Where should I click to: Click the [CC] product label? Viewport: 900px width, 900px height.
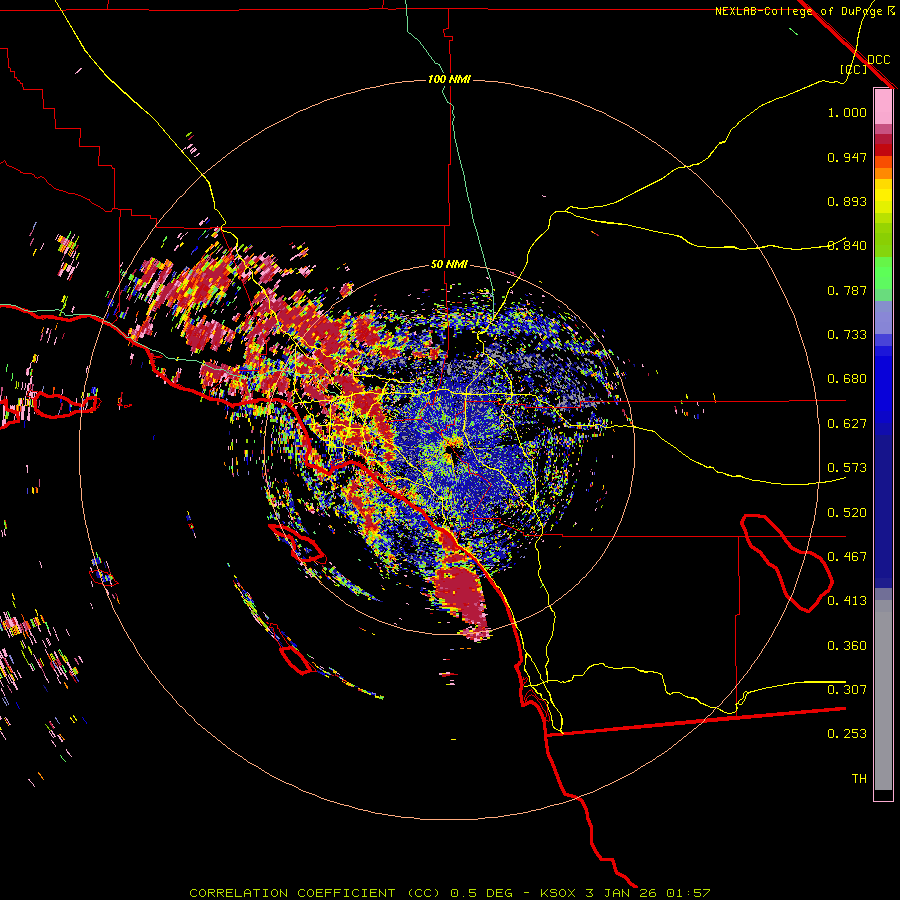(x=854, y=69)
